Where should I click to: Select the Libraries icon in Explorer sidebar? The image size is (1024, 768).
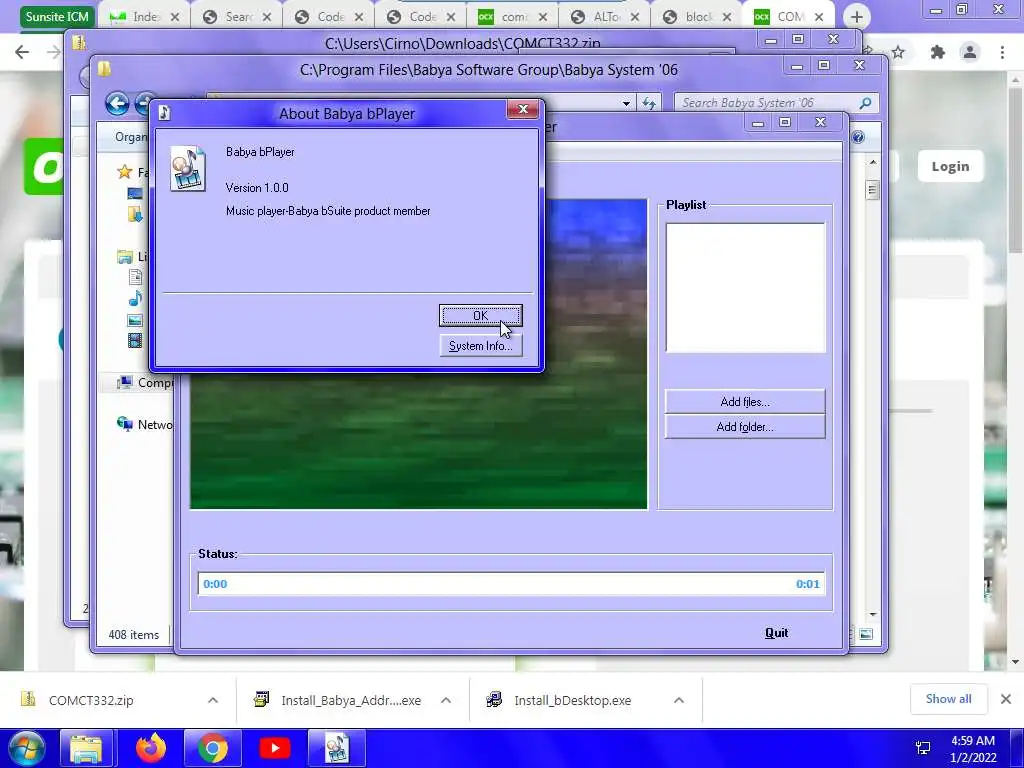[x=125, y=257]
